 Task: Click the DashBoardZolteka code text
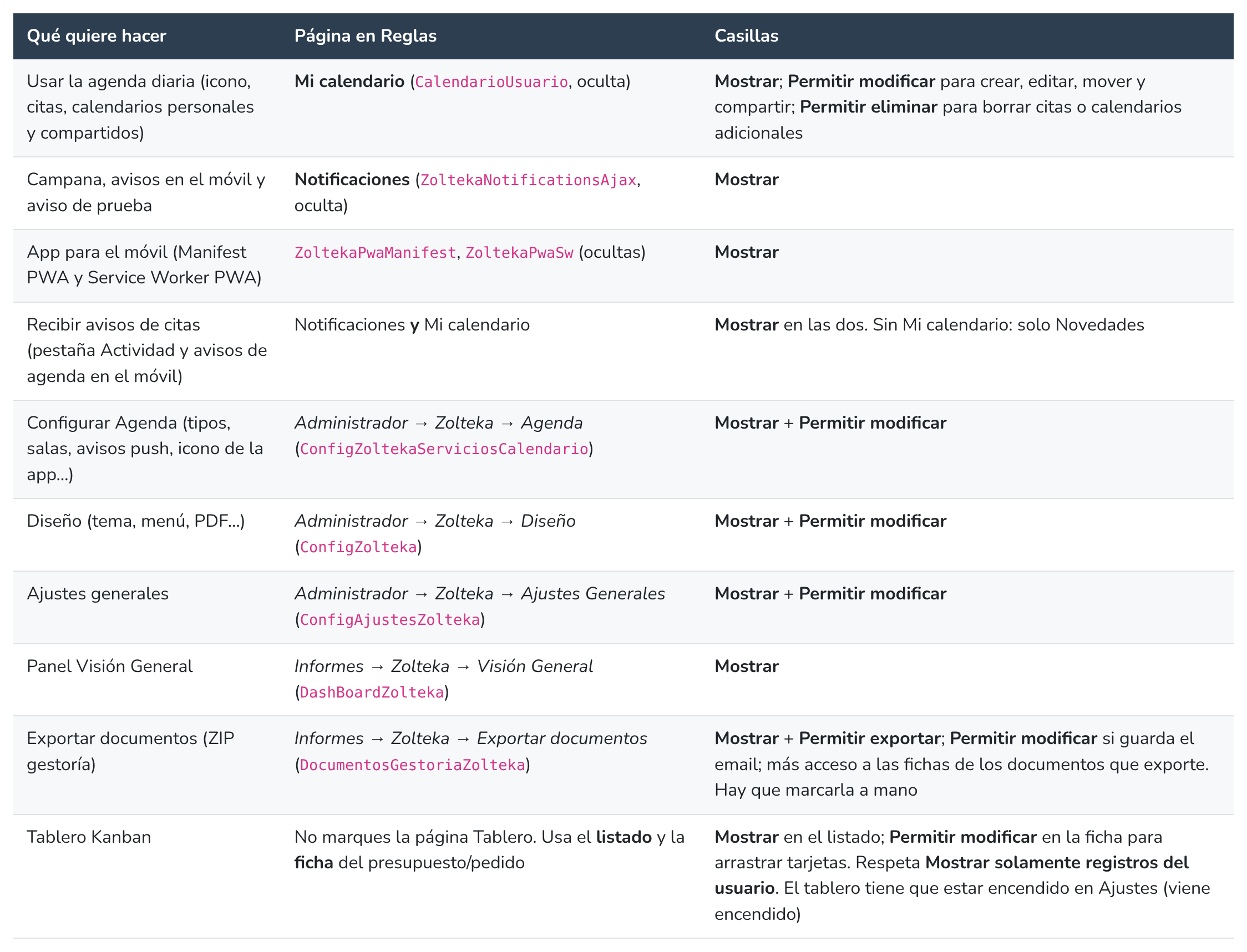click(x=372, y=692)
